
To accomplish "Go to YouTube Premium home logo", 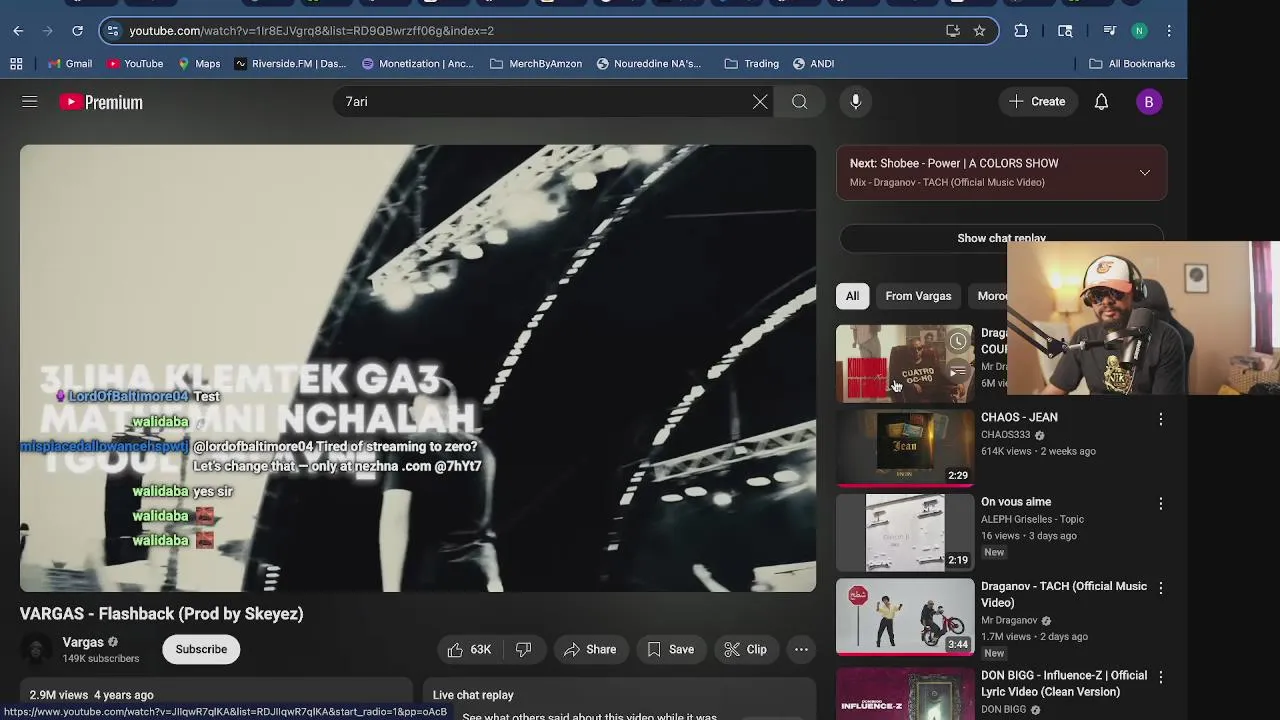I will (x=101, y=102).
